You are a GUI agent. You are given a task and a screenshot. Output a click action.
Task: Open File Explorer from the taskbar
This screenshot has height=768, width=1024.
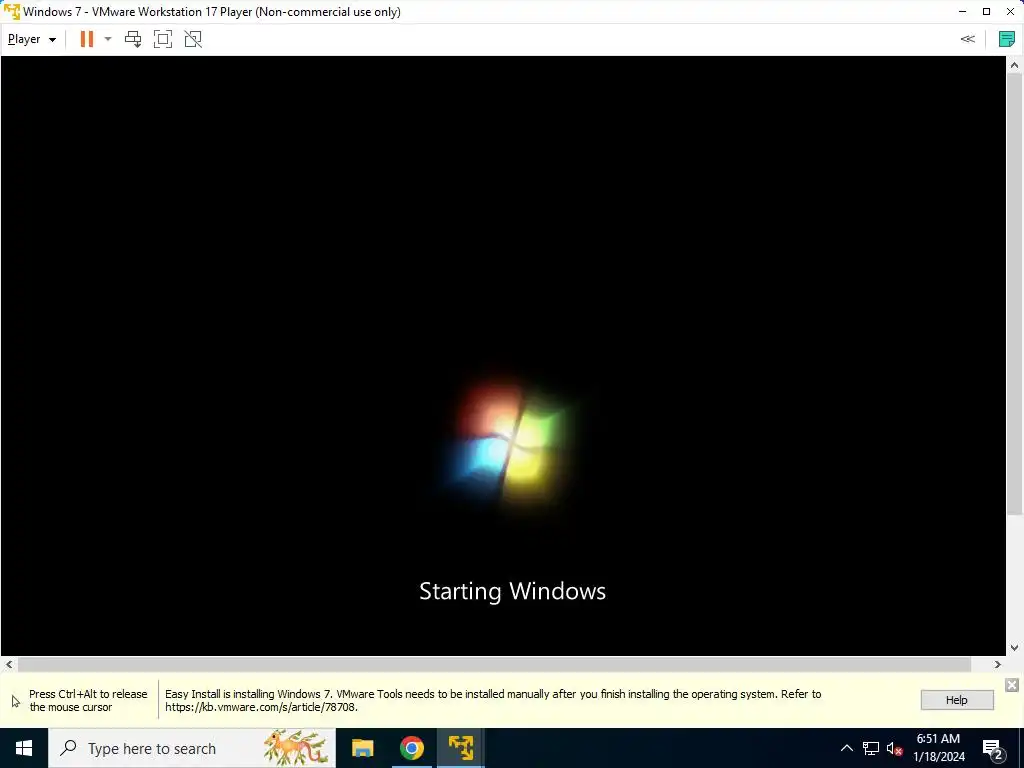(362, 748)
